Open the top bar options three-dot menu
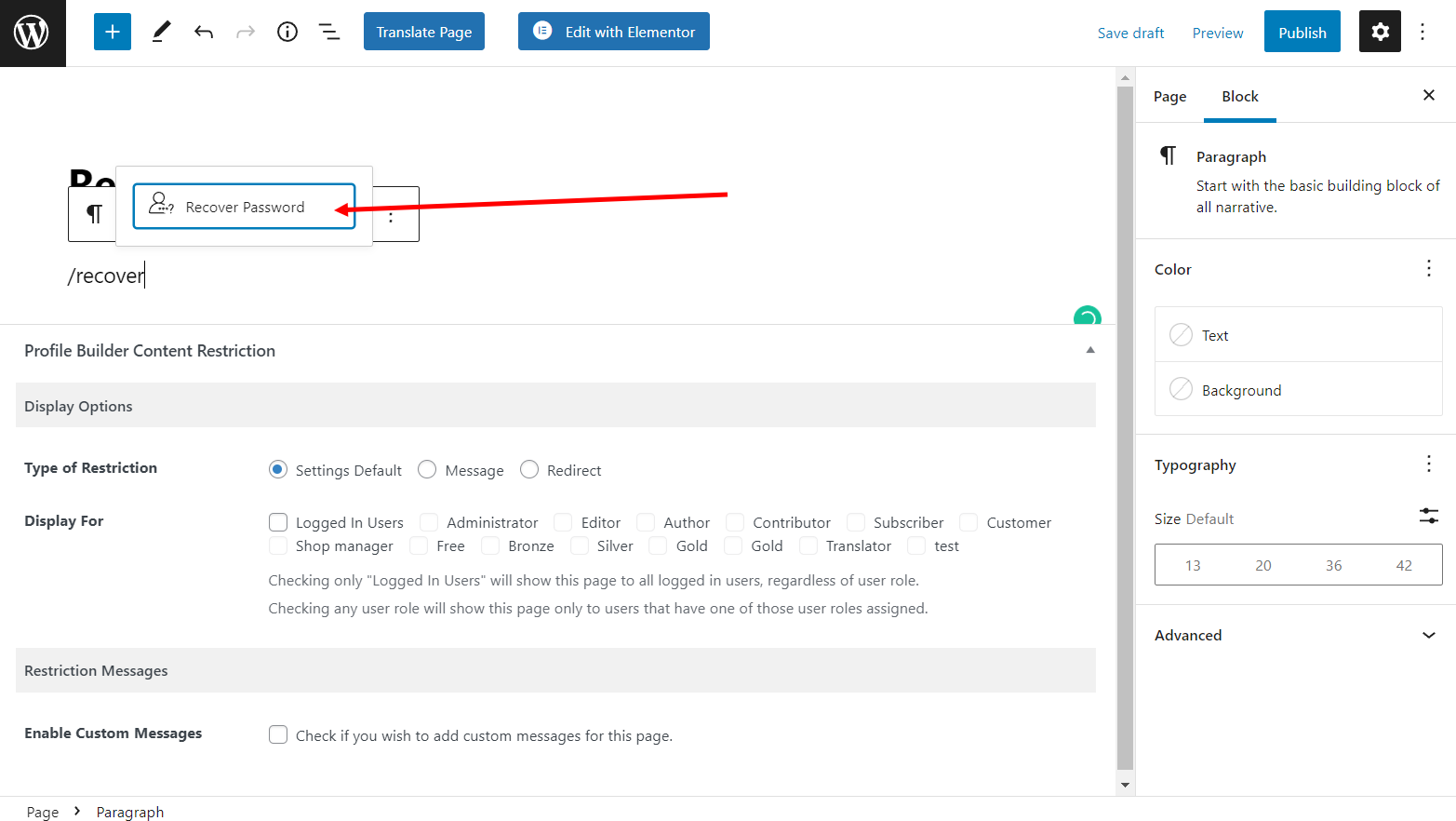This screenshot has height=821, width=1456. 1423,32
